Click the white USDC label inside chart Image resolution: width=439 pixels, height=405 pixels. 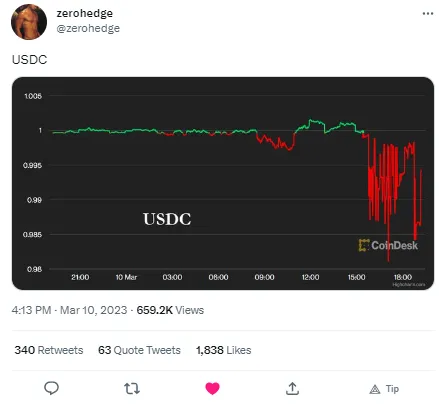(x=167, y=219)
